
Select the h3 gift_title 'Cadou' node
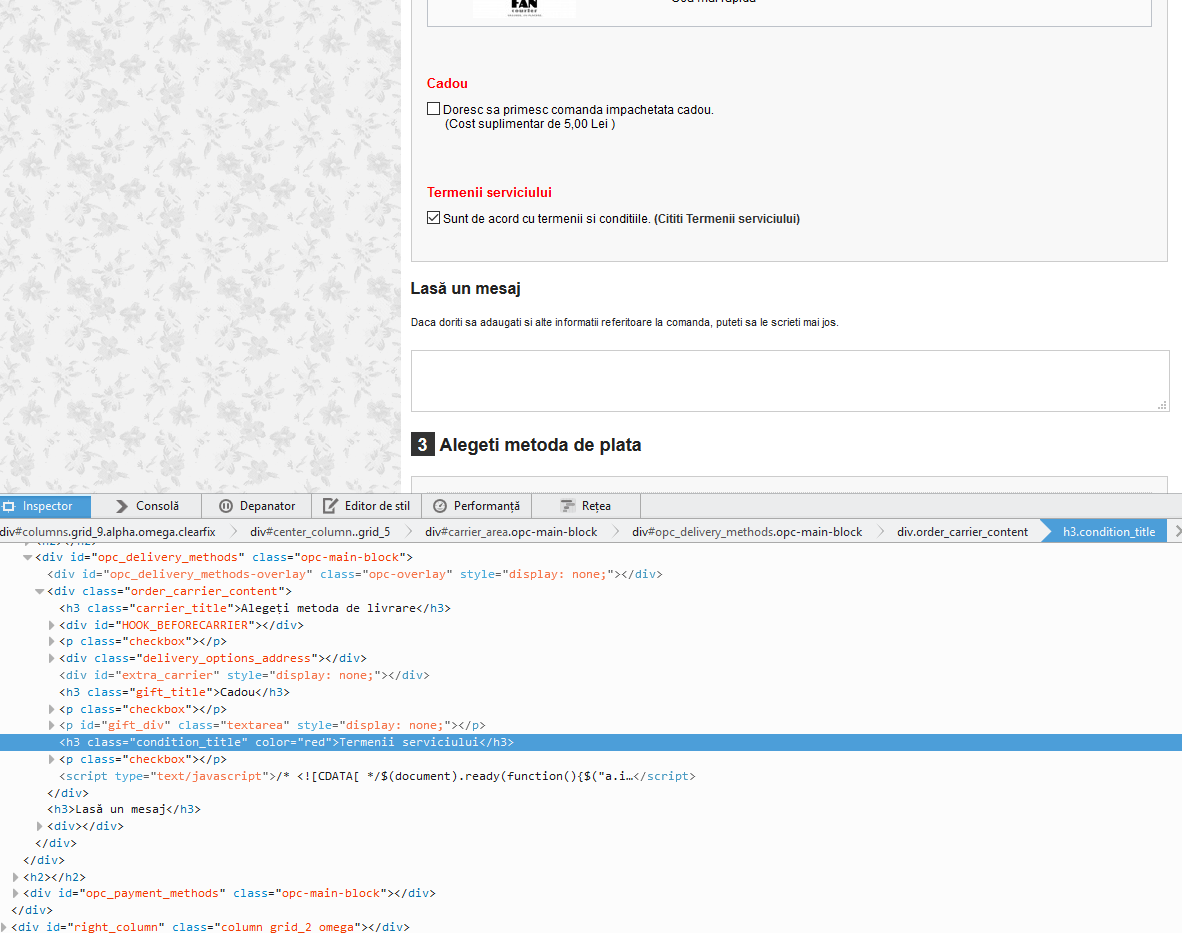pyautogui.click(x=174, y=692)
